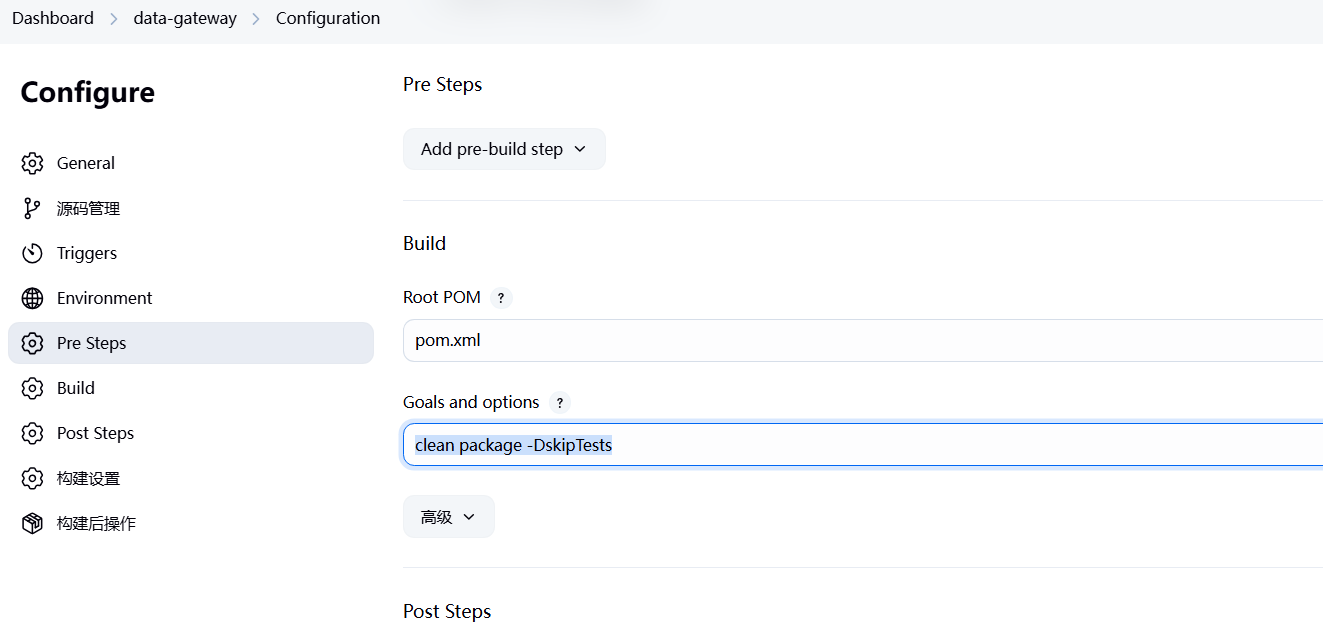The height and width of the screenshot is (630, 1323).
Task: Click the Environment globe icon
Action: (x=32, y=298)
